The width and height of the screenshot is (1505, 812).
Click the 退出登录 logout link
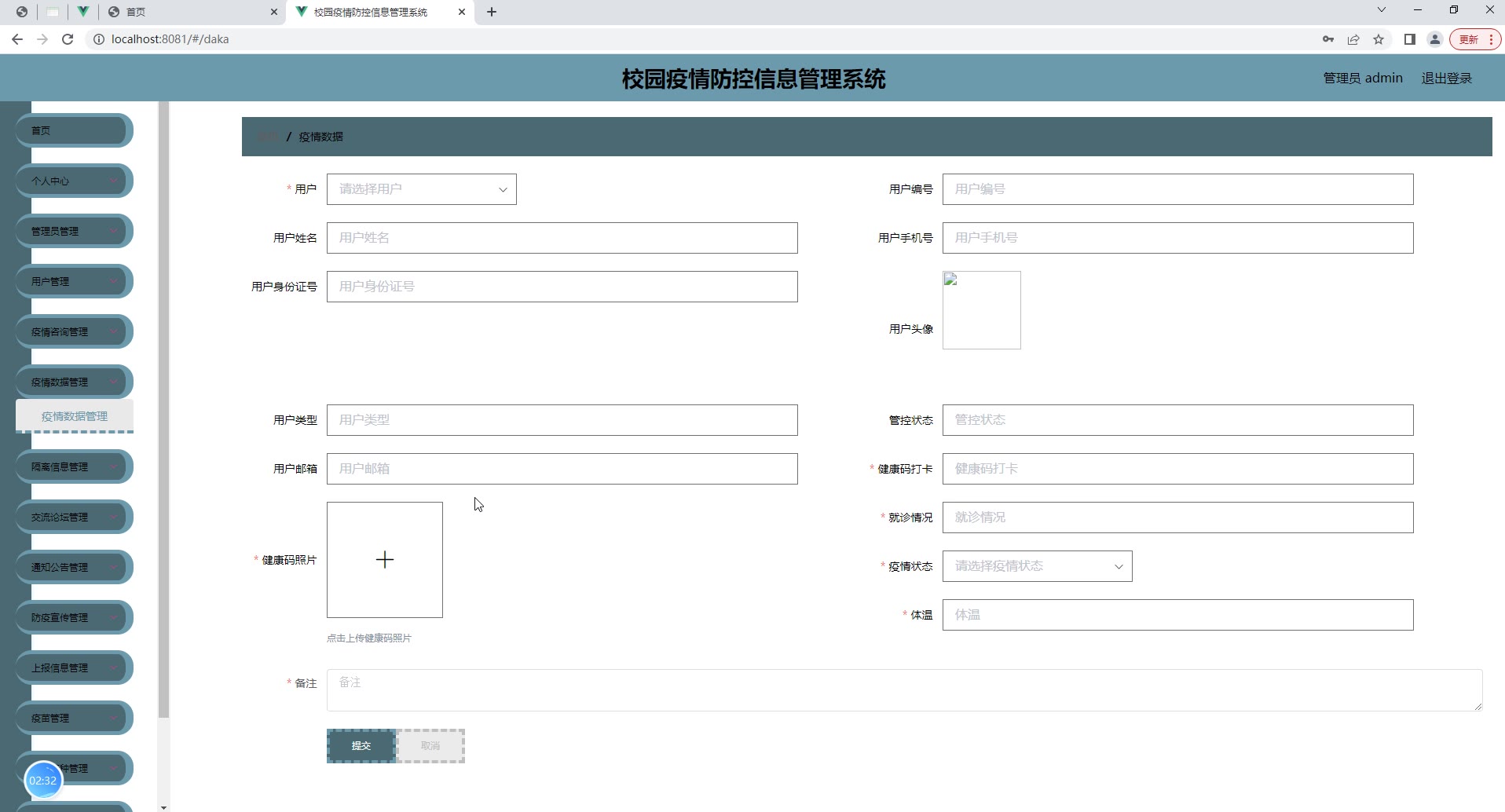pos(1446,79)
